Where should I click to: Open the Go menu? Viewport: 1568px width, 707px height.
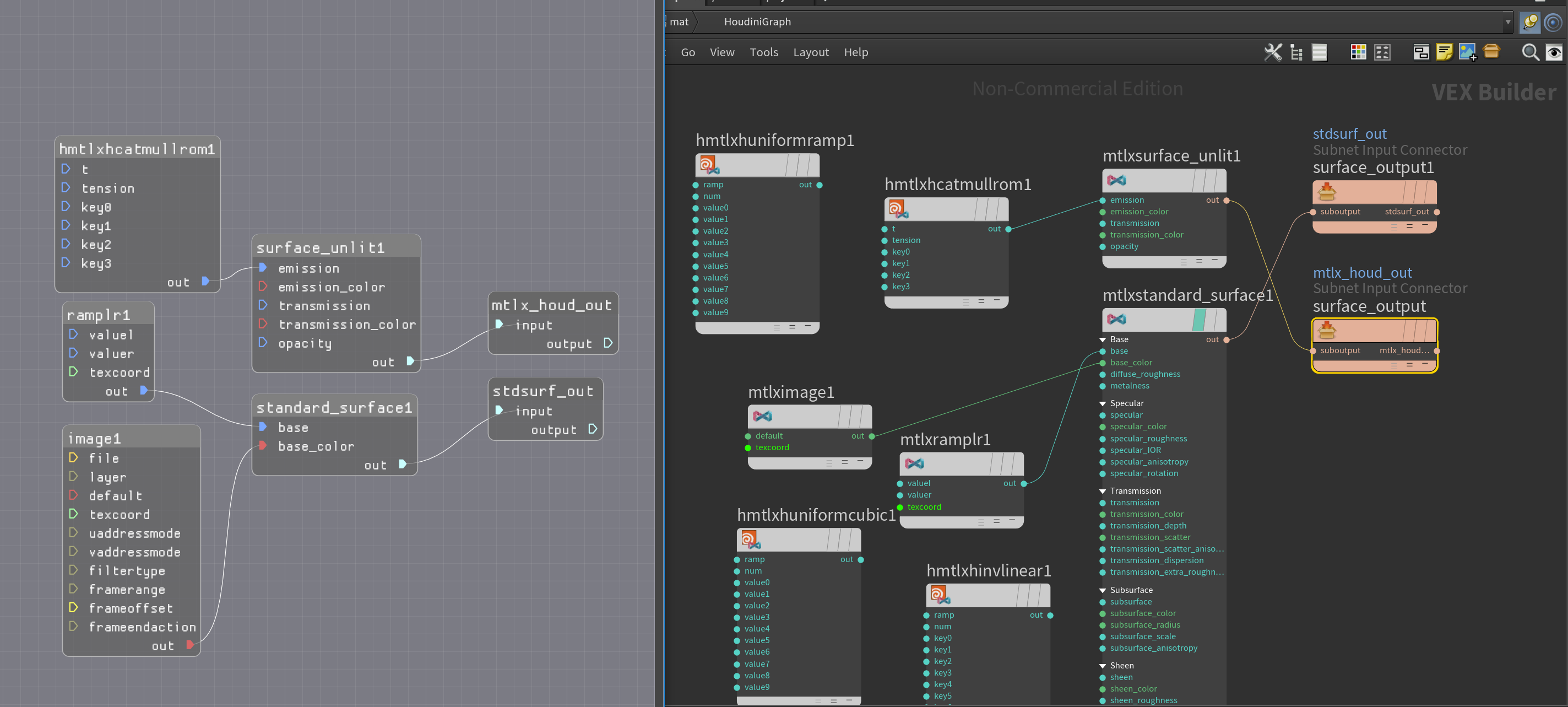(x=688, y=52)
